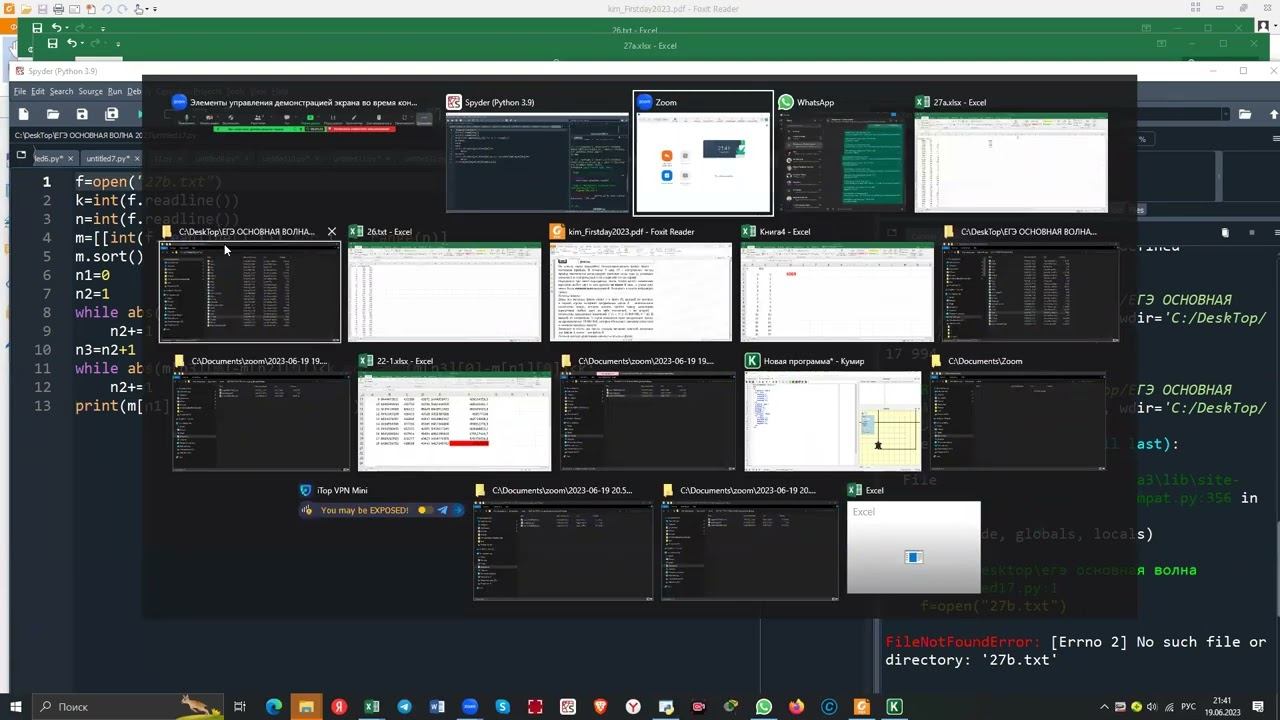Switch to the iTop VPN Mini window
The height and width of the screenshot is (720, 1280).
383,510
